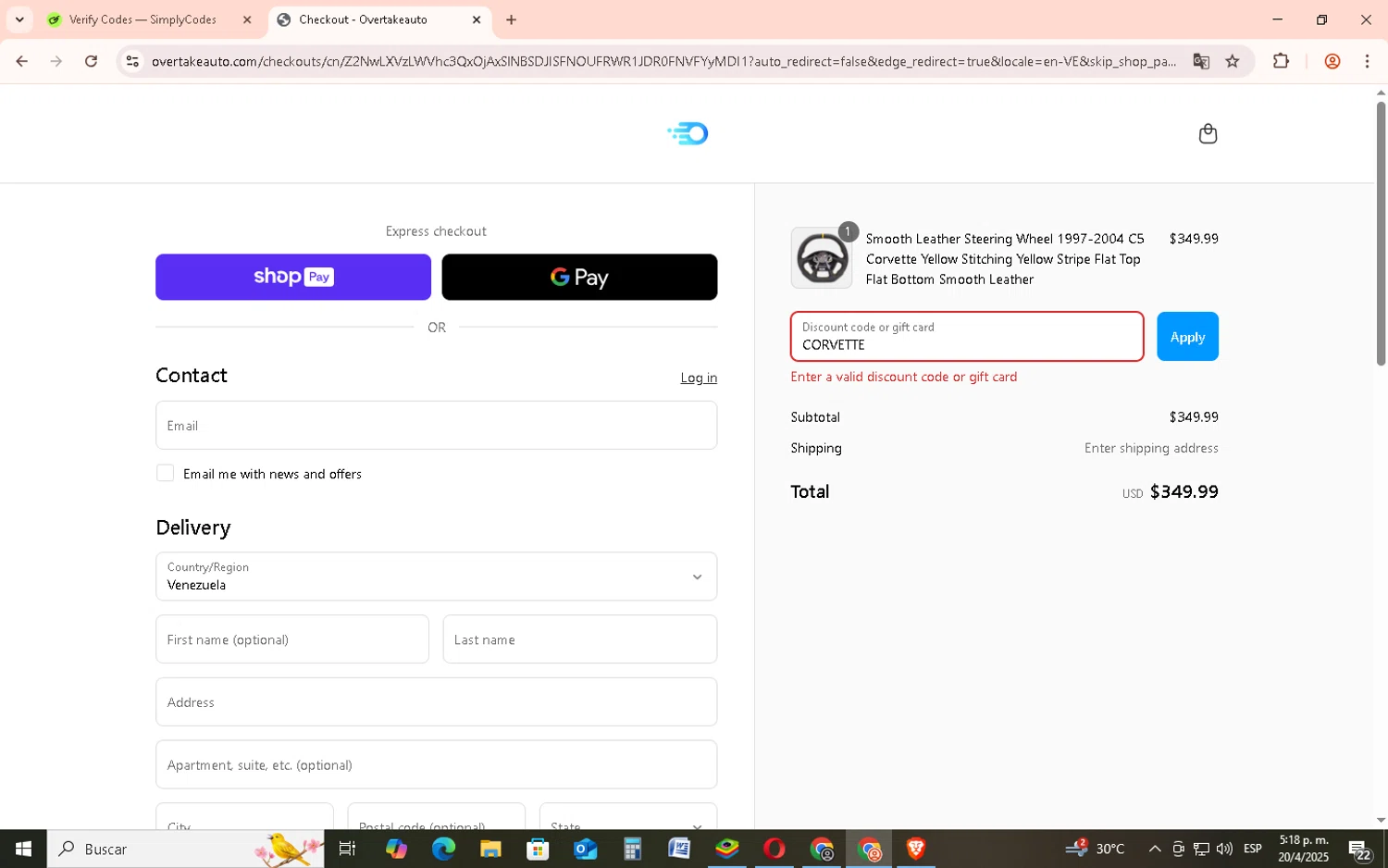Screen dimensions: 1388x868
Task: Check Email me with news and offers
Action: (165, 473)
